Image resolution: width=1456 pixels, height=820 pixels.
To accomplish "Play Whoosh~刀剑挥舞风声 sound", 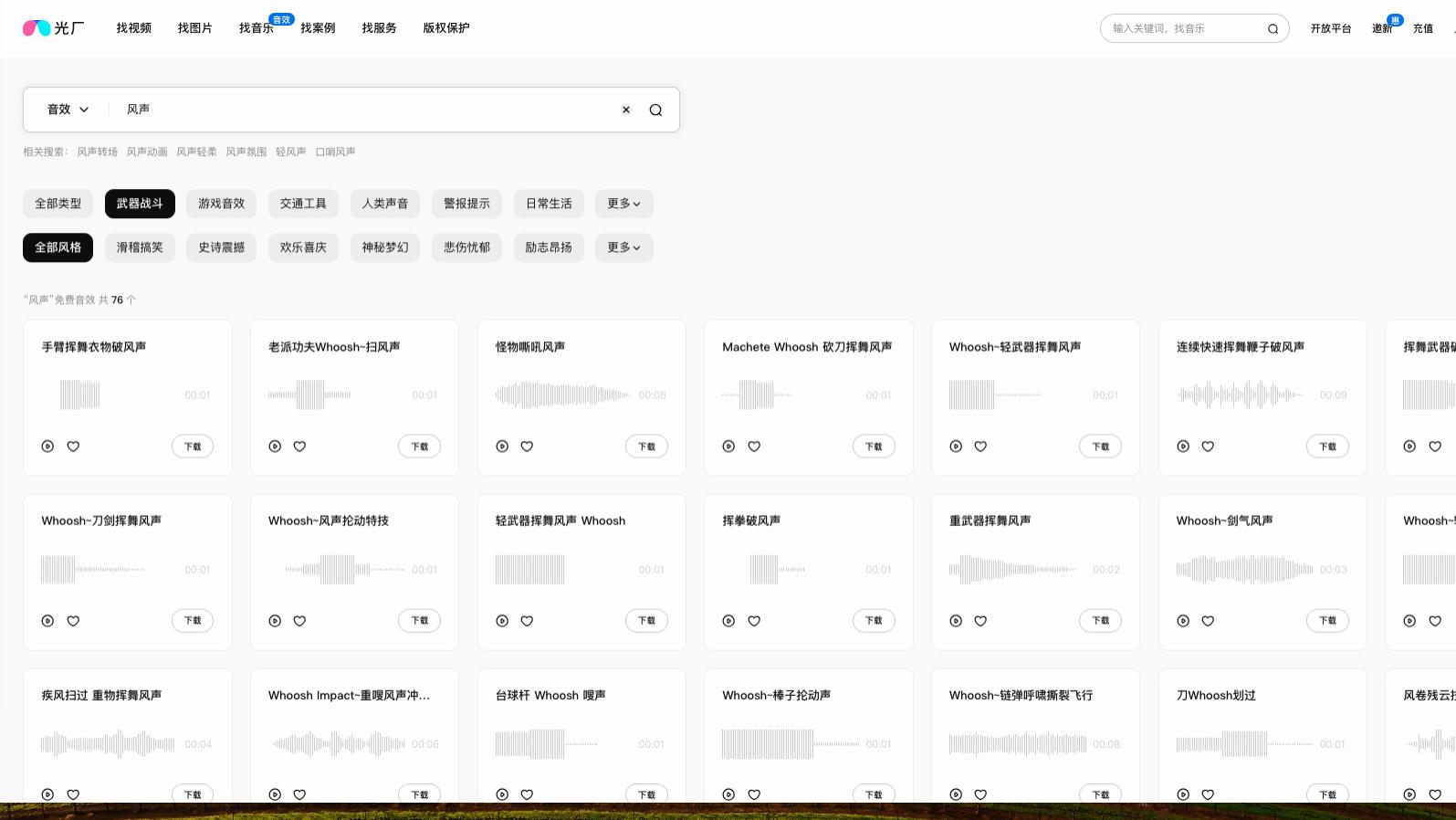I will (47, 621).
